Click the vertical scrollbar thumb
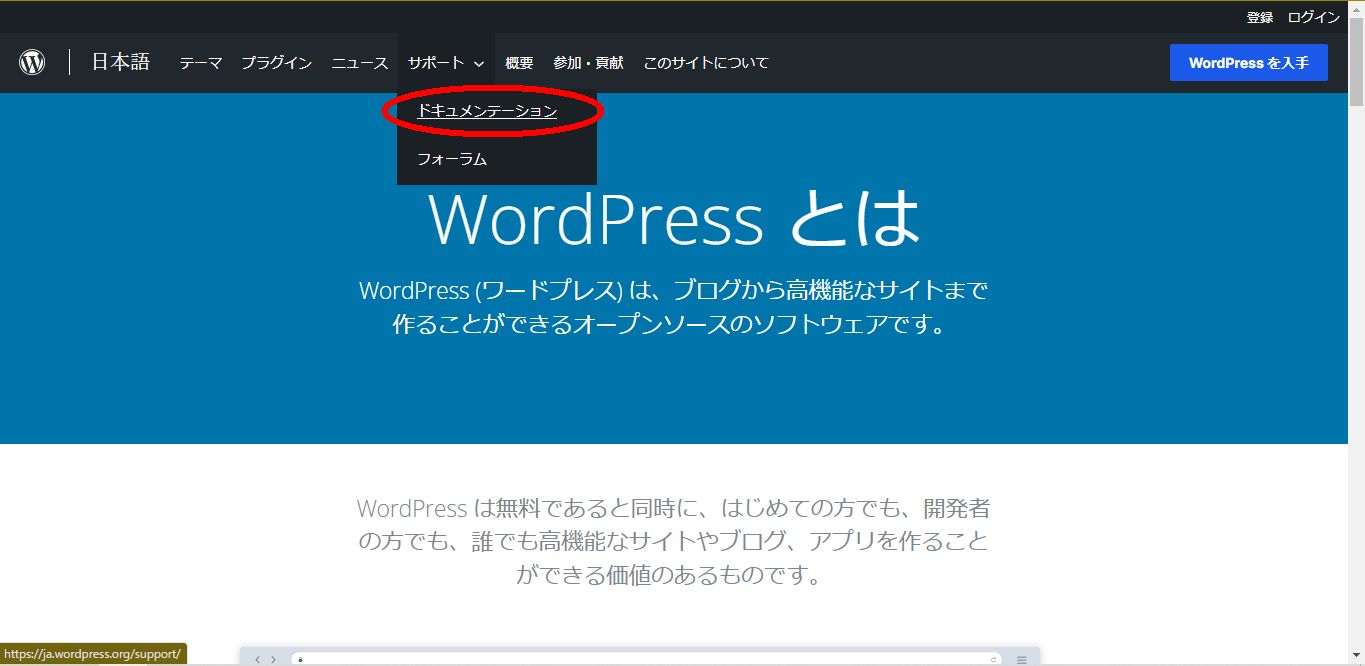The width and height of the screenshot is (1365, 666). (x=1356, y=60)
